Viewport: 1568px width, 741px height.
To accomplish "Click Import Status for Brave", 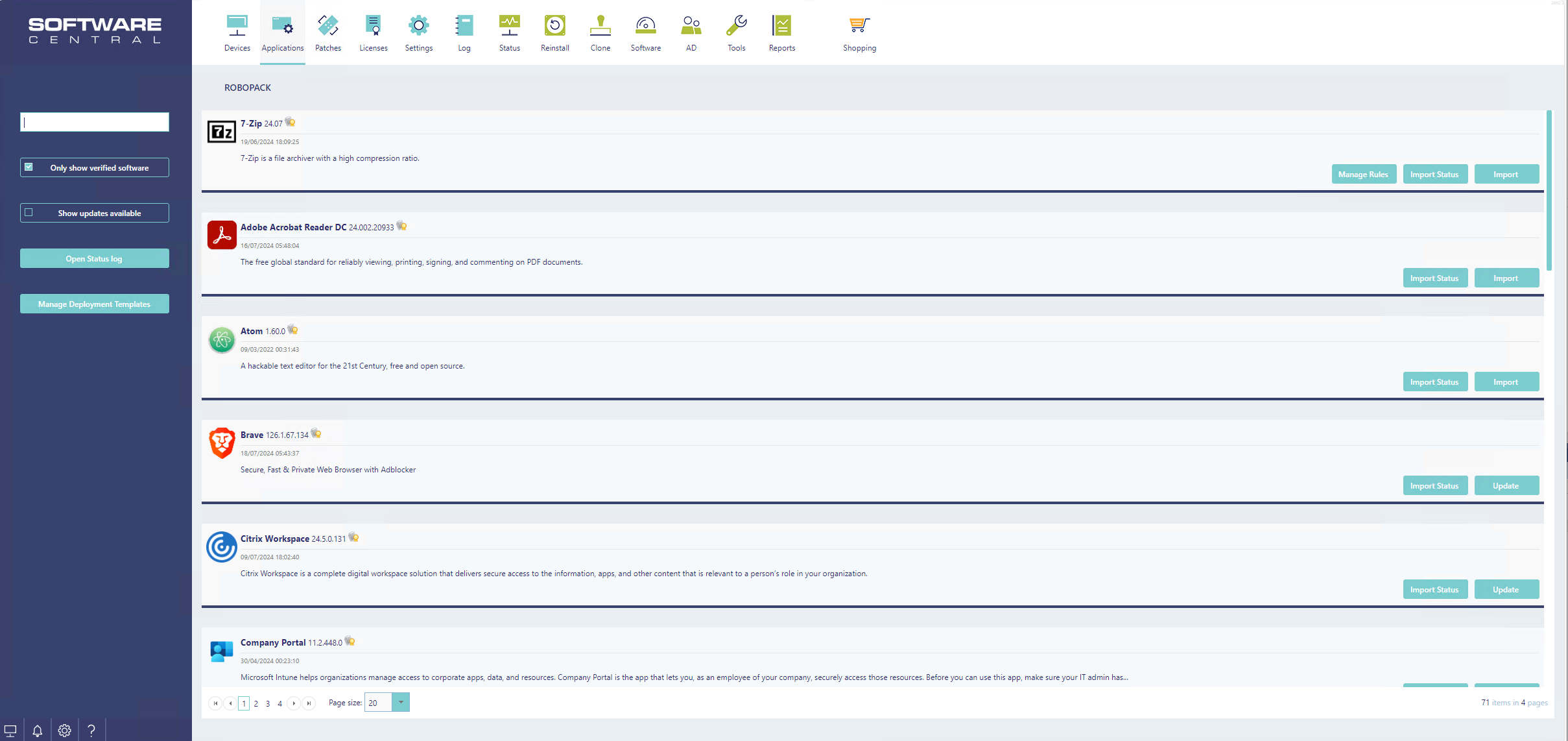I will (1435, 485).
